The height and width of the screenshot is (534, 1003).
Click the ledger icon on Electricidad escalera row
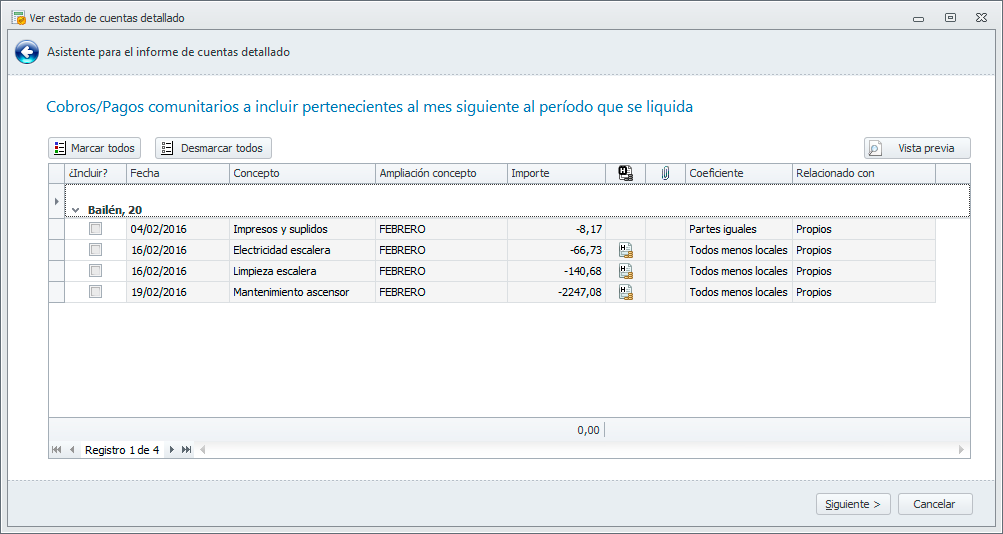(626, 250)
